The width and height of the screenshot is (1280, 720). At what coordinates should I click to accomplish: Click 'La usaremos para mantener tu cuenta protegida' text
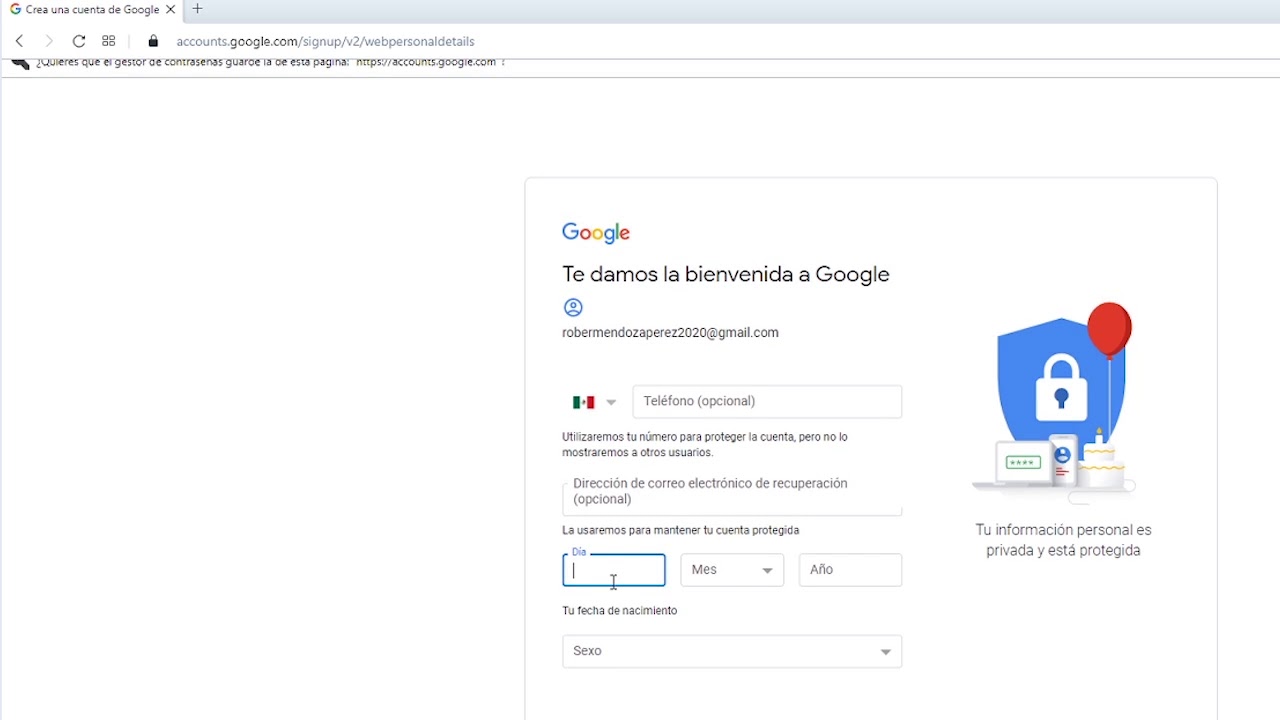681,530
